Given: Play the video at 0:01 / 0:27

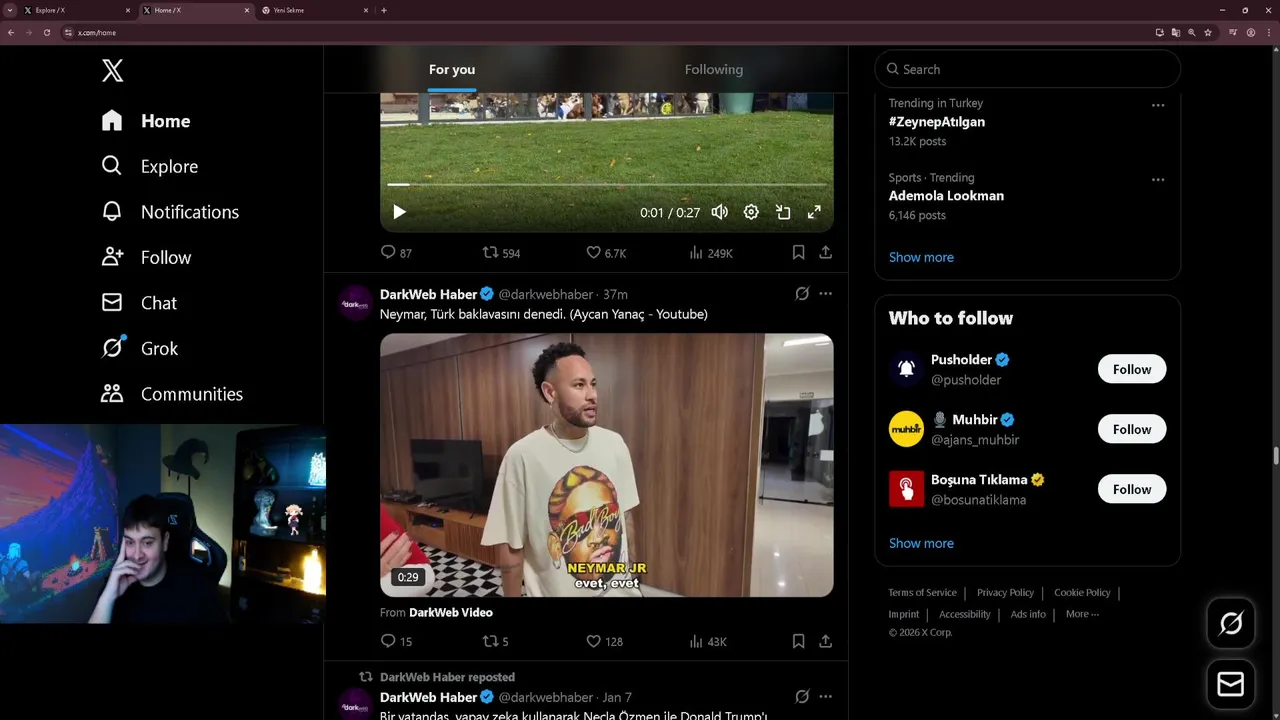Looking at the screenshot, I should pos(399,212).
